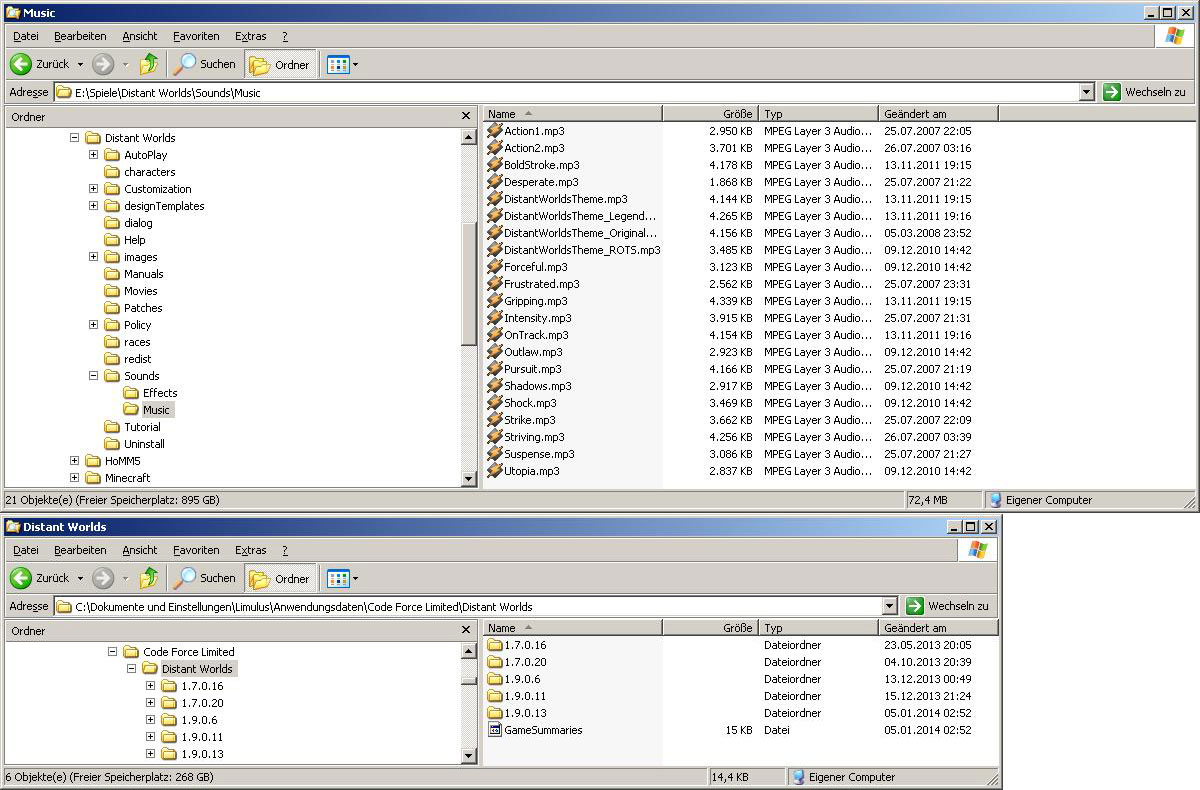Select Minecraft folder in the tree

pos(117,478)
